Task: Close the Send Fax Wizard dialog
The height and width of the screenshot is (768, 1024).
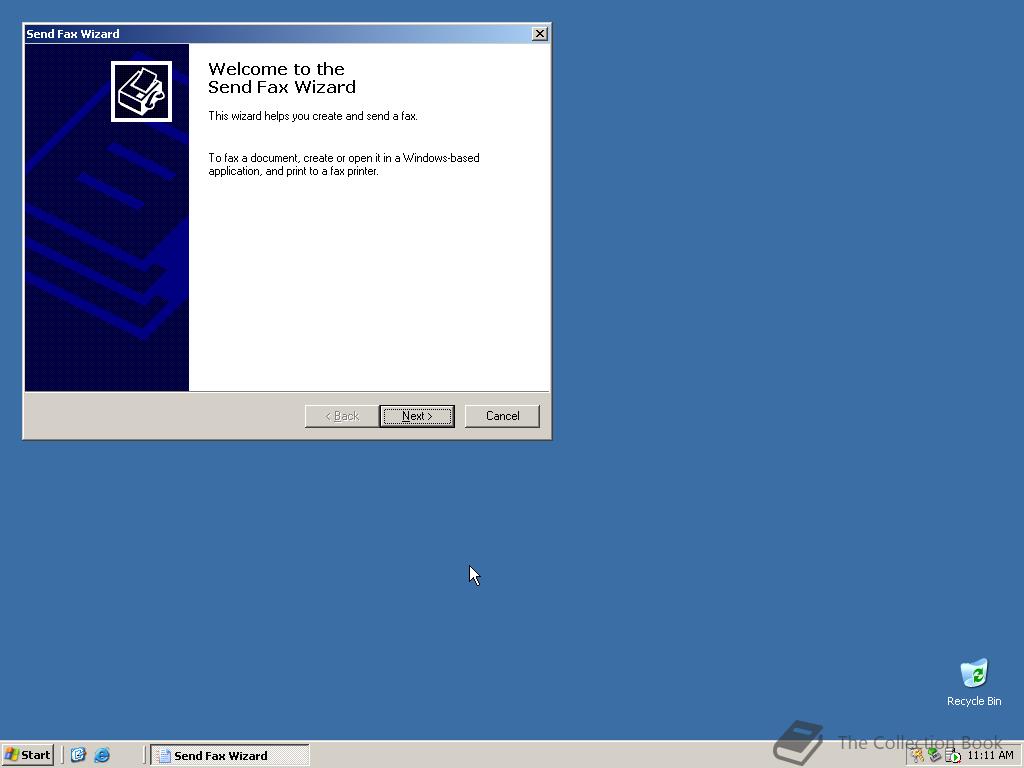Action: tap(539, 34)
